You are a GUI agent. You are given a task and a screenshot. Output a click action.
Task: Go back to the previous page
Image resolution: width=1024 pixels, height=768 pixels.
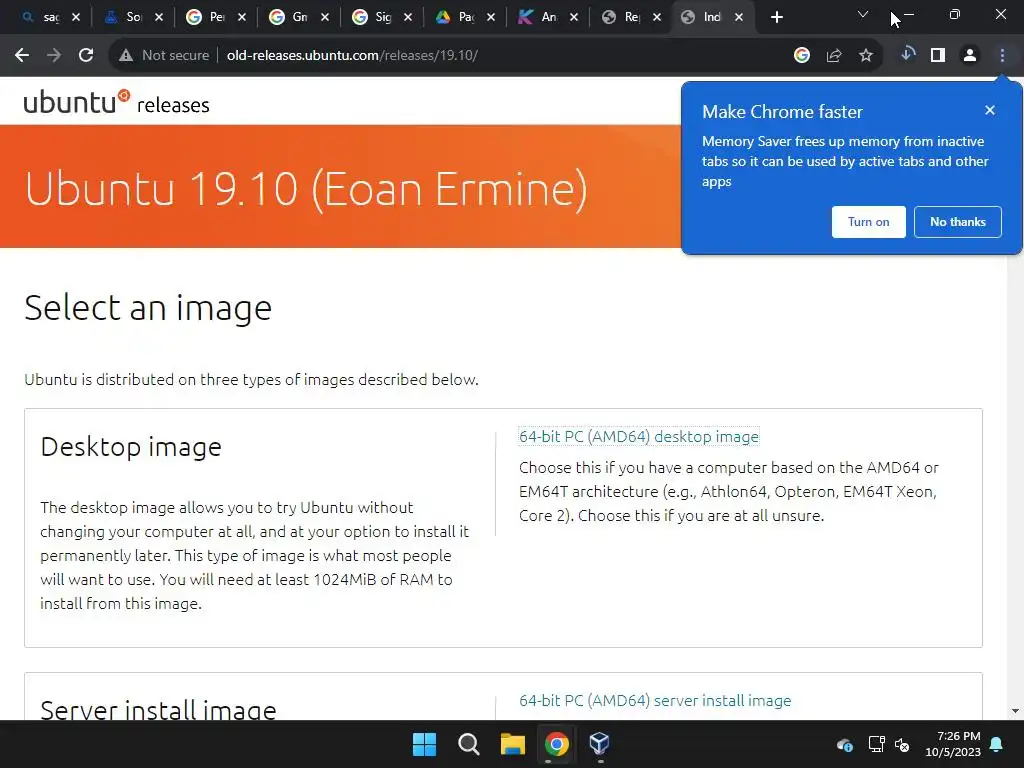(x=22, y=56)
